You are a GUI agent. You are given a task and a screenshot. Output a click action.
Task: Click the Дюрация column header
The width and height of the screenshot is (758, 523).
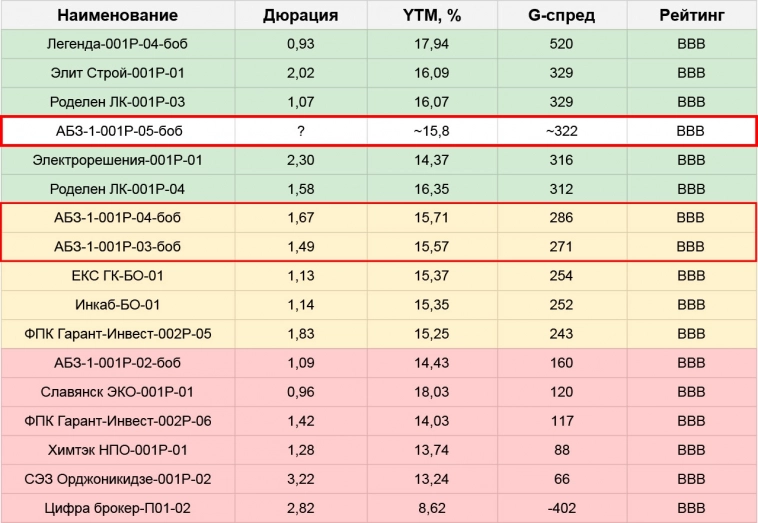[x=300, y=15]
